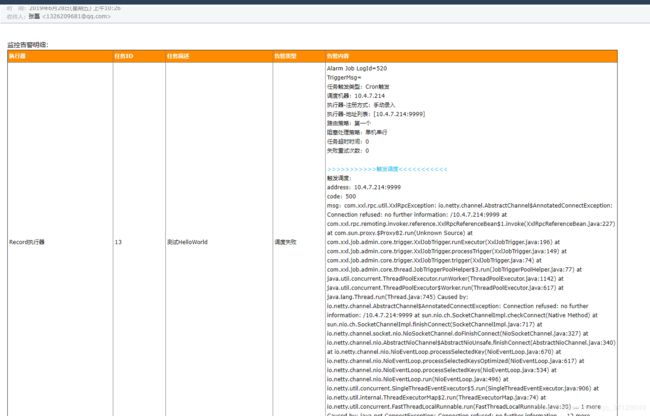Viewport: 650px width, 416px height.
Task: Click the "Alarm Job LogId=520" line
Action: (357, 68)
